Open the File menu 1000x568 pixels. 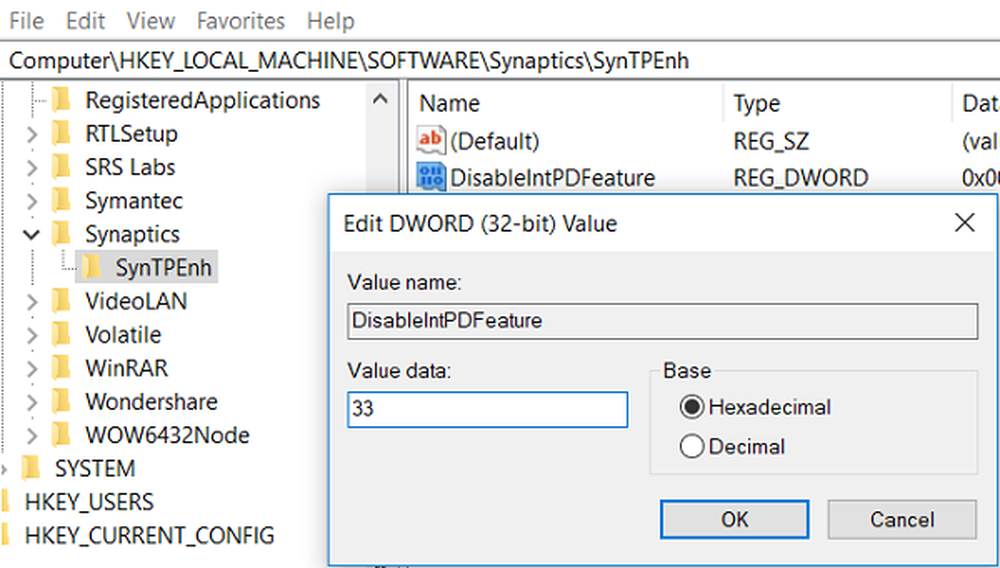click(26, 21)
